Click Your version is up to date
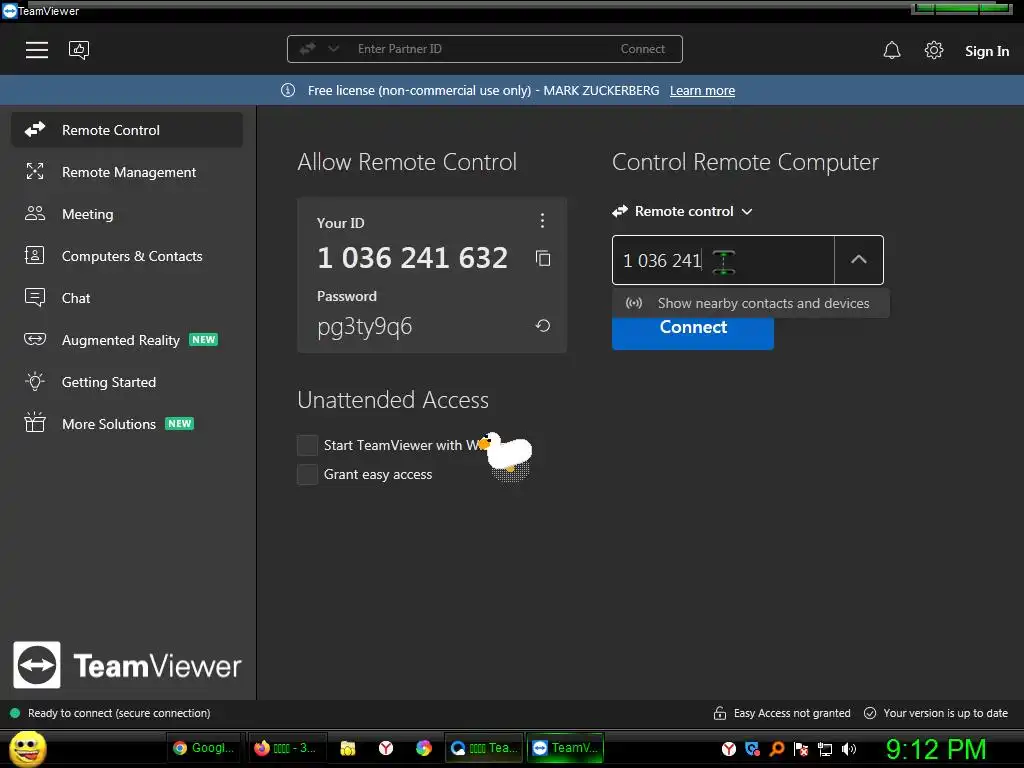Image resolution: width=1024 pixels, height=768 pixels. 936,713
